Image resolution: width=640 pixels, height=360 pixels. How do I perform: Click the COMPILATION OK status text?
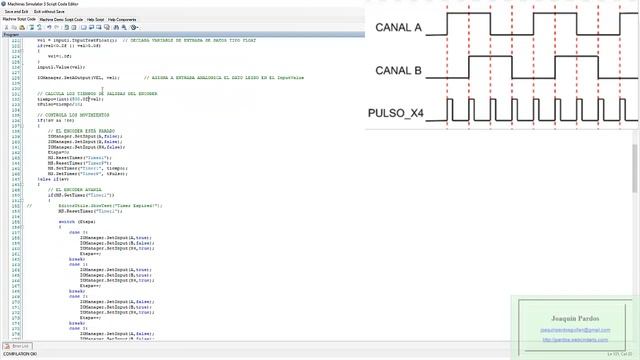pos(20,354)
